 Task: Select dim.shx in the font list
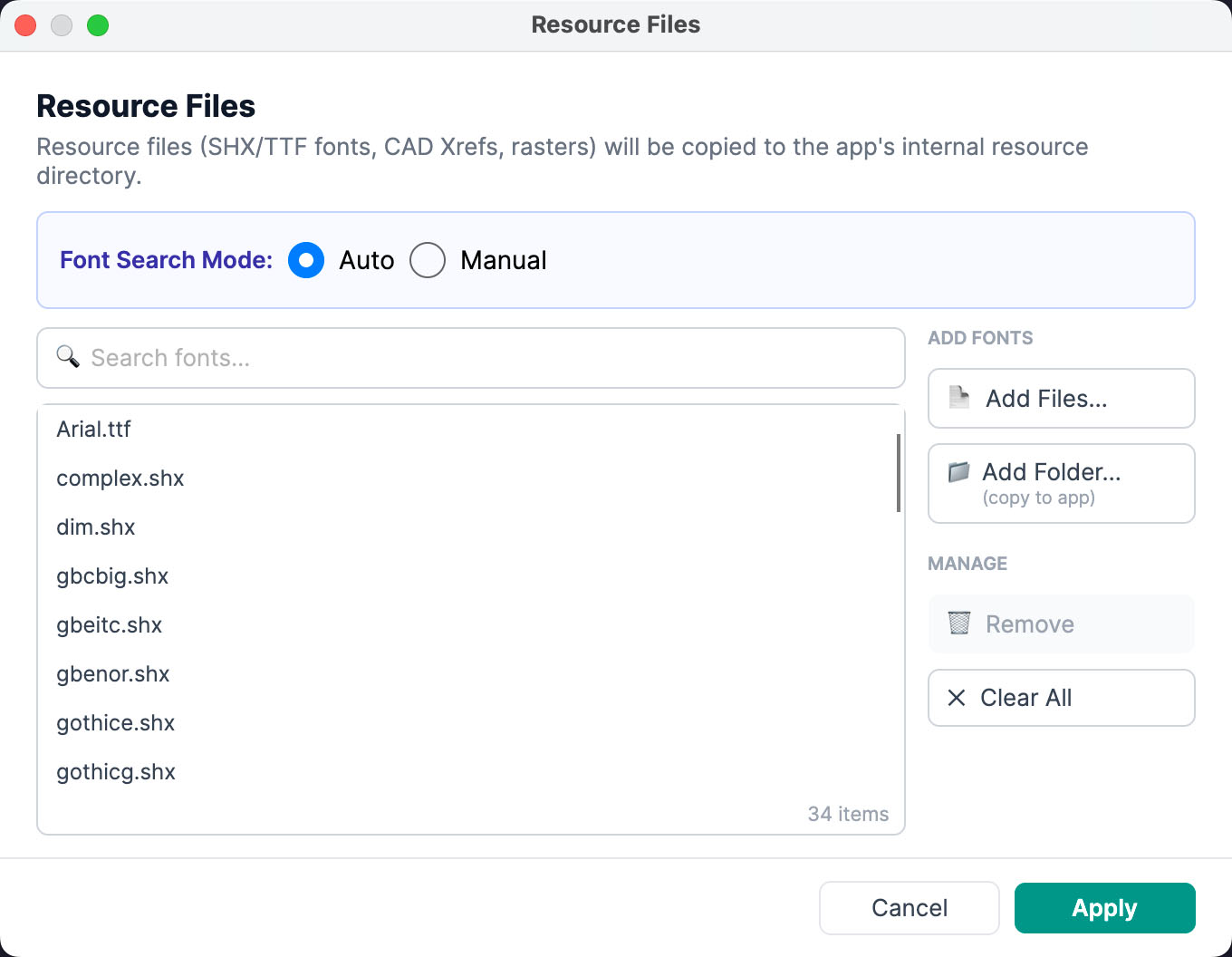tap(471, 527)
